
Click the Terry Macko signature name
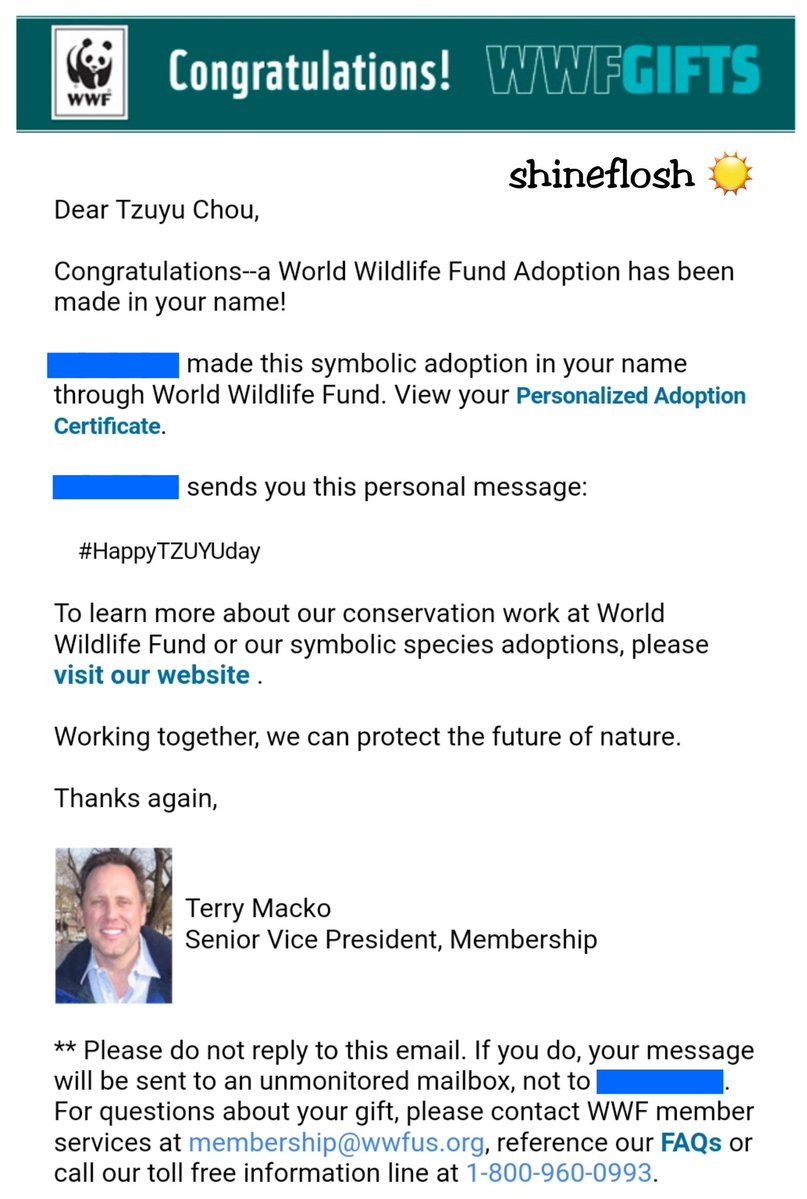click(x=258, y=909)
